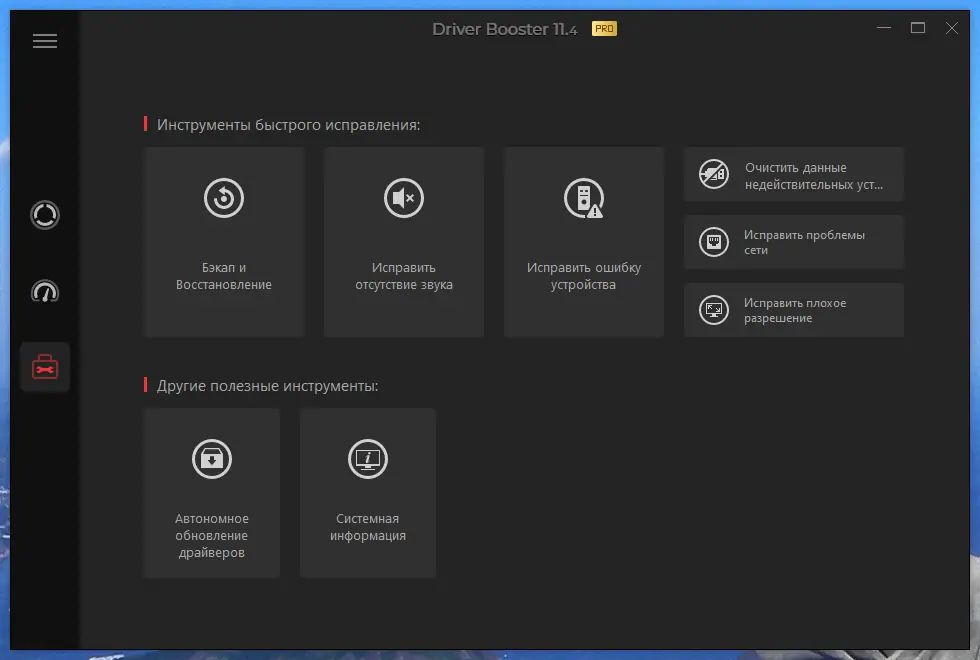Click the muted speaker icon on the sound card
980x660 pixels.
pos(404,197)
